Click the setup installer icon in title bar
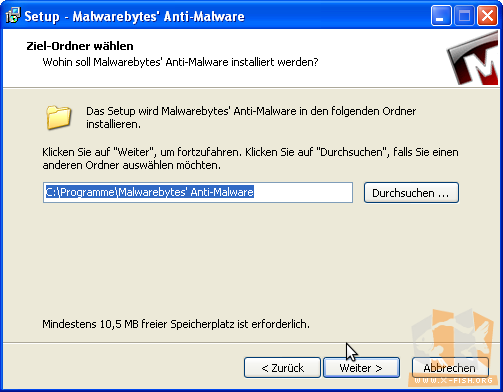Screen dimensions: 503x392 click(x=13, y=16)
